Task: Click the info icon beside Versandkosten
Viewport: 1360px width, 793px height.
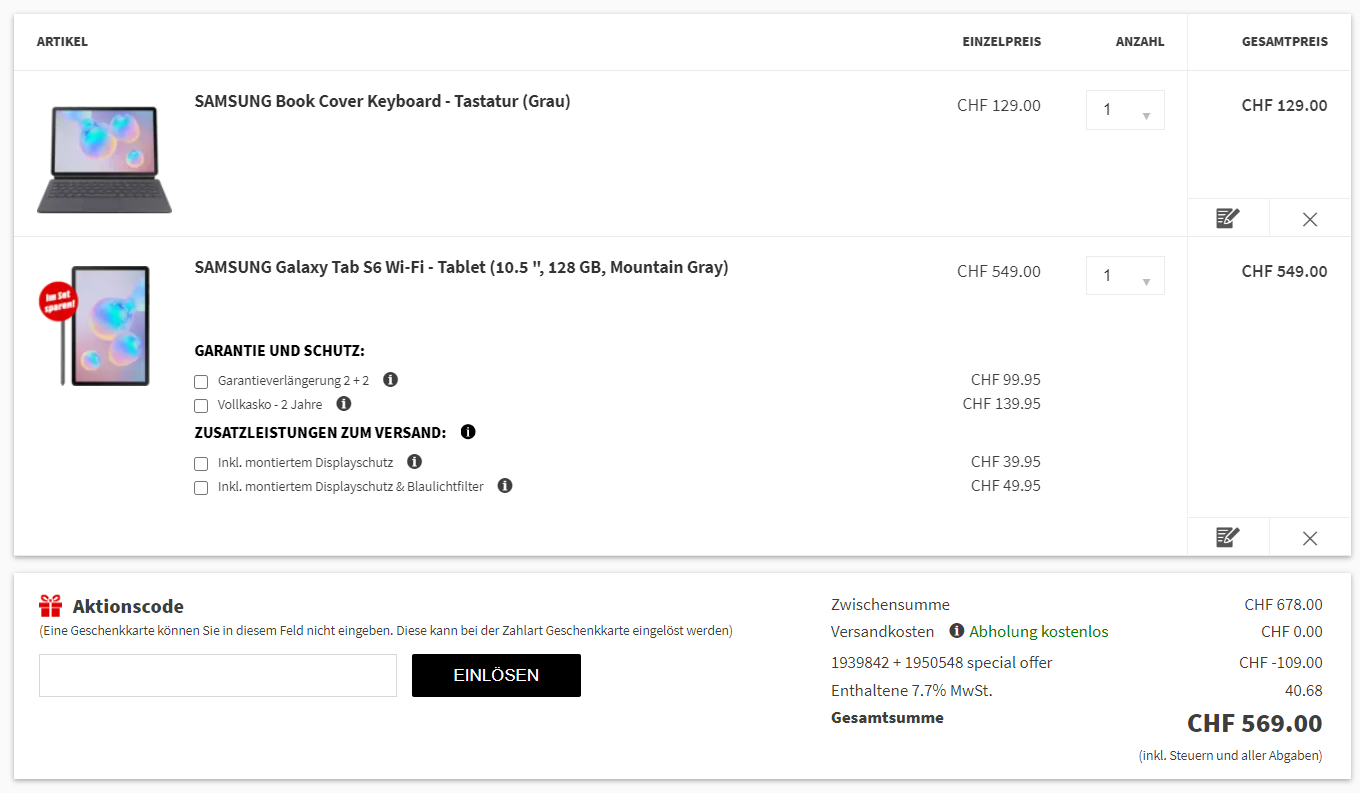Action: [957, 631]
